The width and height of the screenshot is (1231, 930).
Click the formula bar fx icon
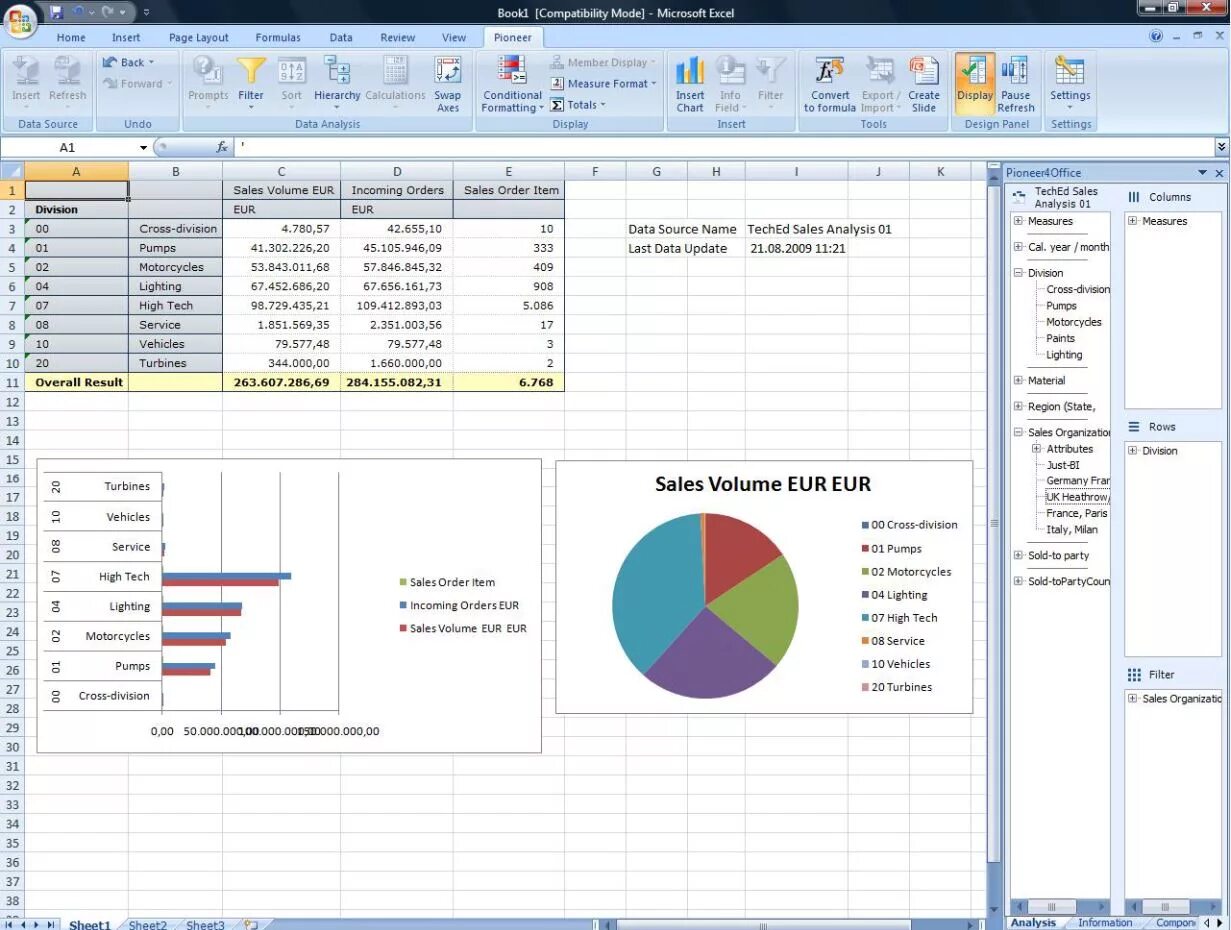click(x=222, y=147)
